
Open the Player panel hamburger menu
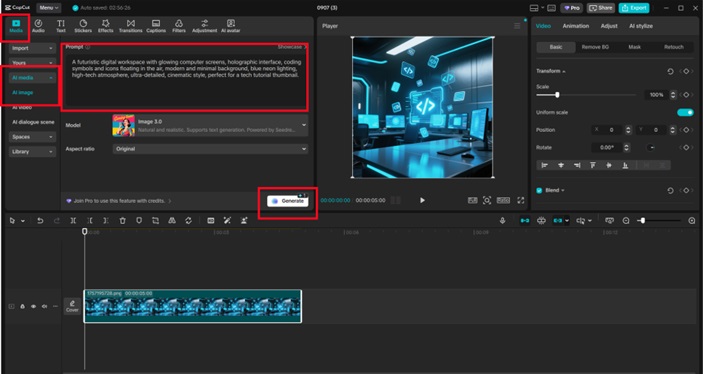click(x=517, y=26)
